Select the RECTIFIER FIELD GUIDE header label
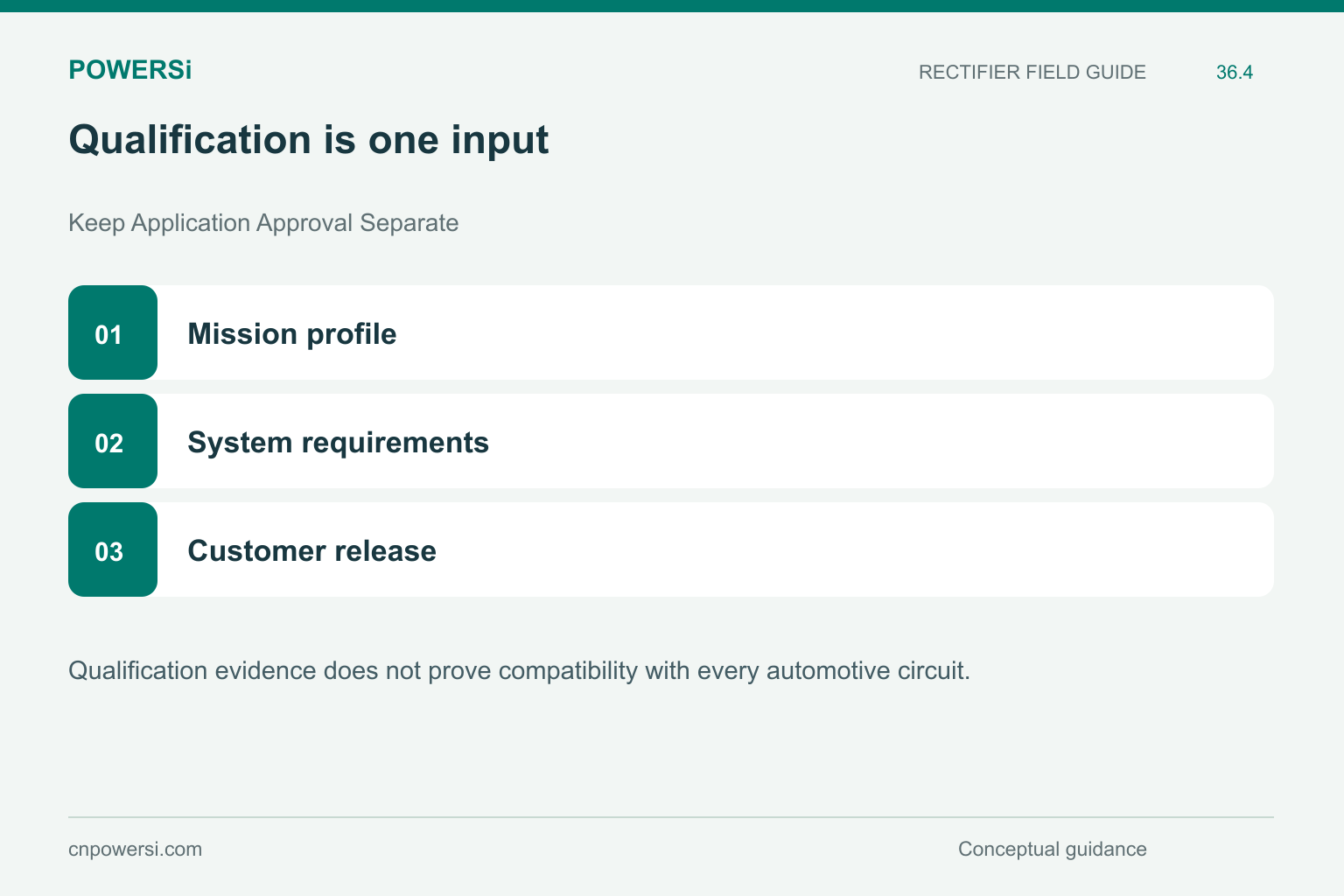 point(1032,73)
